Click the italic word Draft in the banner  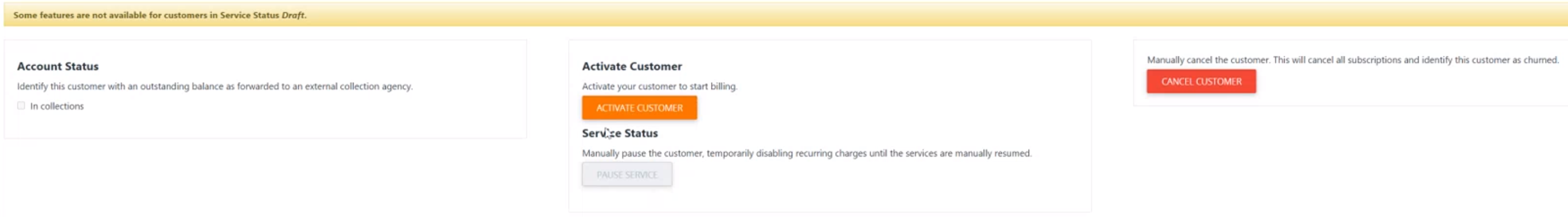293,15
